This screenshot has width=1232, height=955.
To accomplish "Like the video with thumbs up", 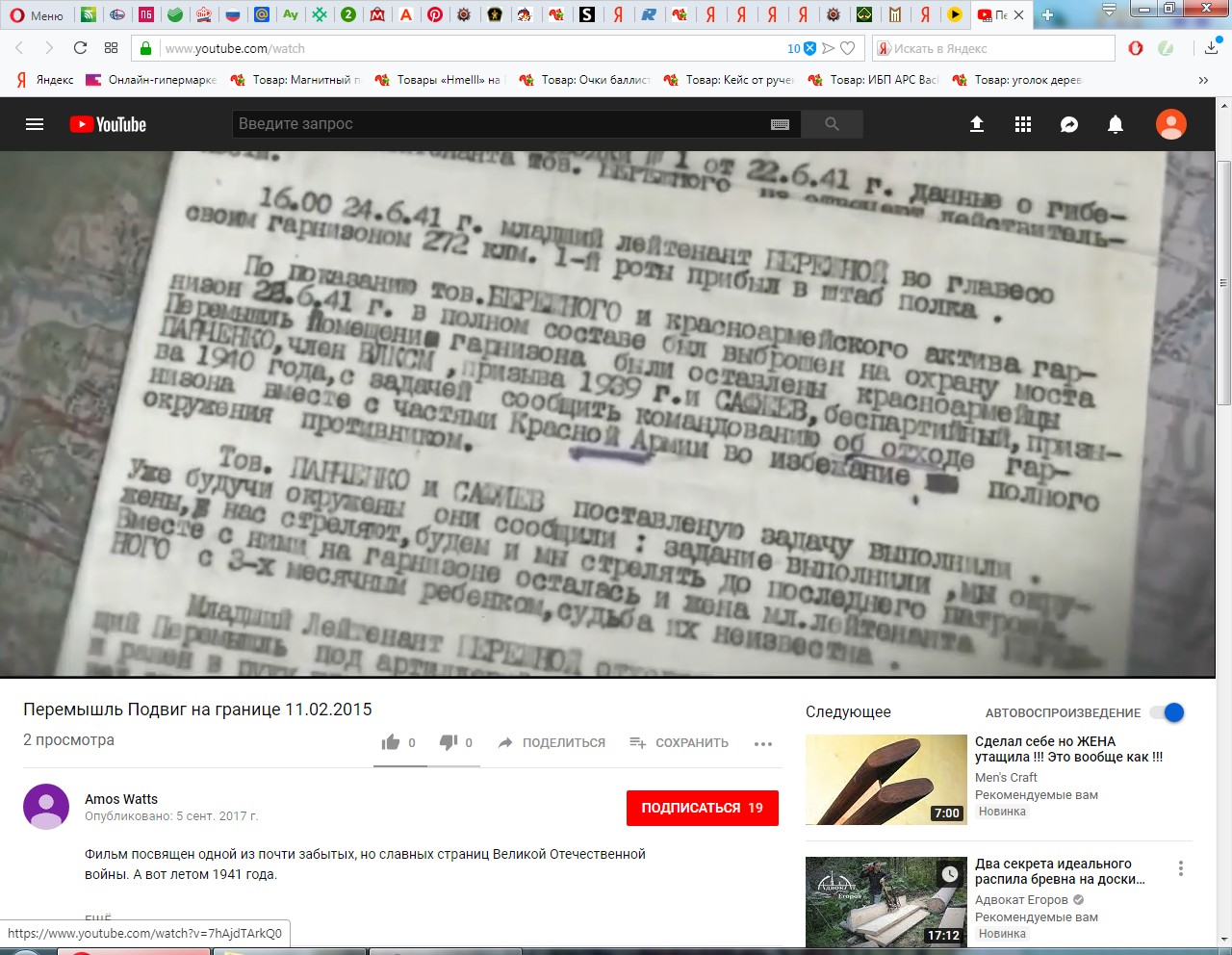I will [391, 742].
